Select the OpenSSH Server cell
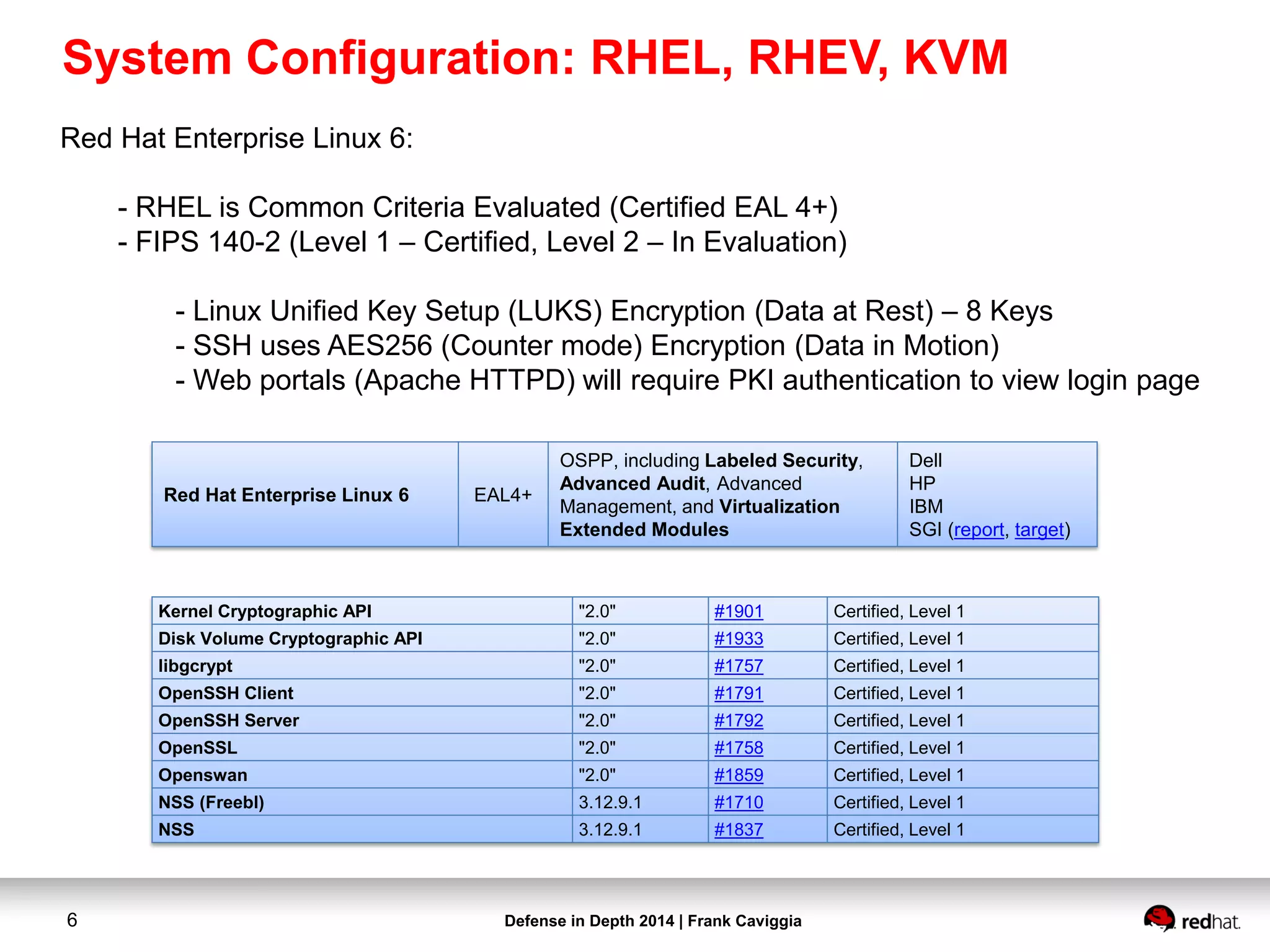 362,720
